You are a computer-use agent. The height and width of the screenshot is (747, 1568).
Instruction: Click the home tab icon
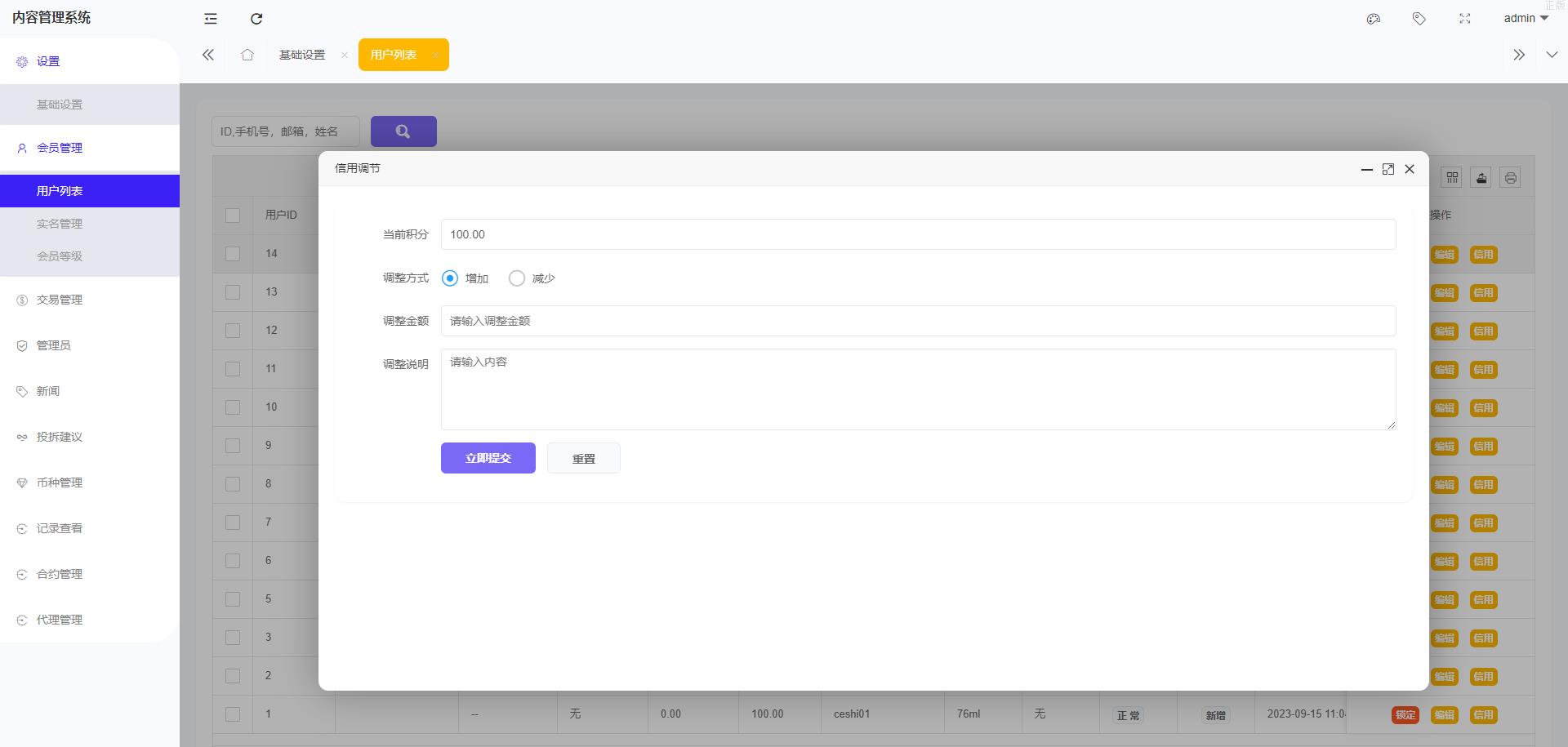click(247, 55)
